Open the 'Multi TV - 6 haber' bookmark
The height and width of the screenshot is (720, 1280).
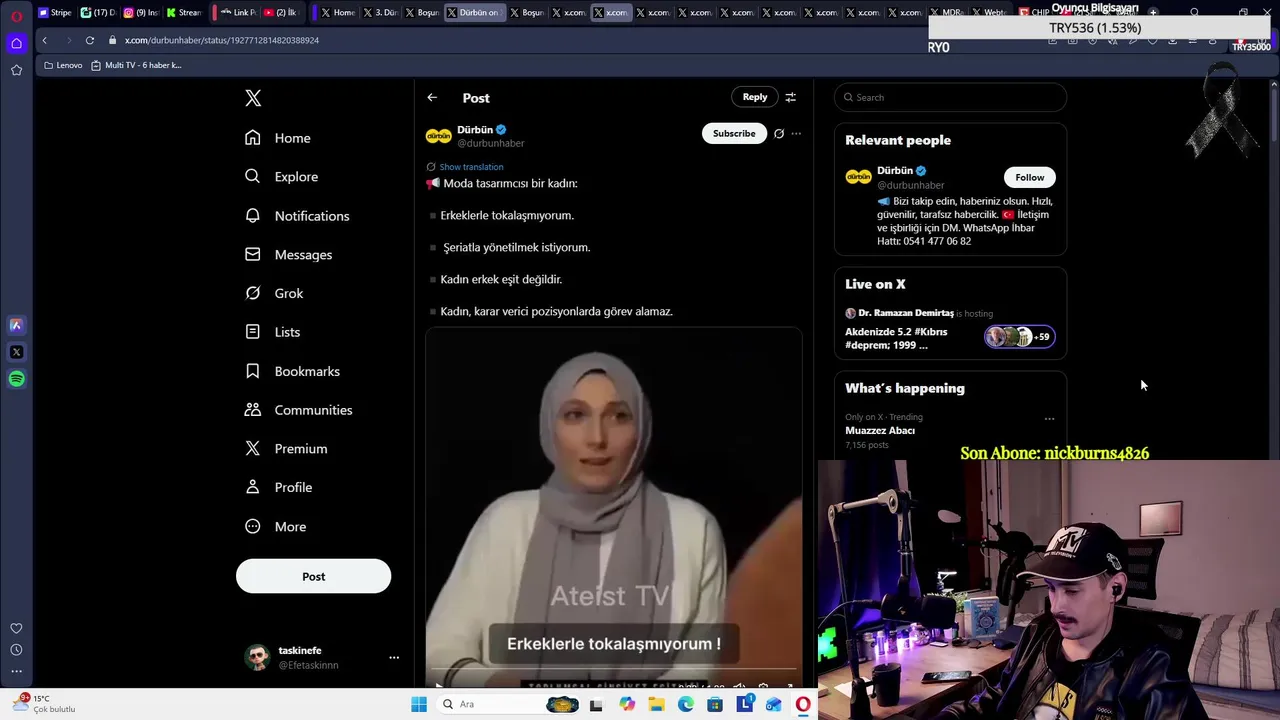pos(136,65)
